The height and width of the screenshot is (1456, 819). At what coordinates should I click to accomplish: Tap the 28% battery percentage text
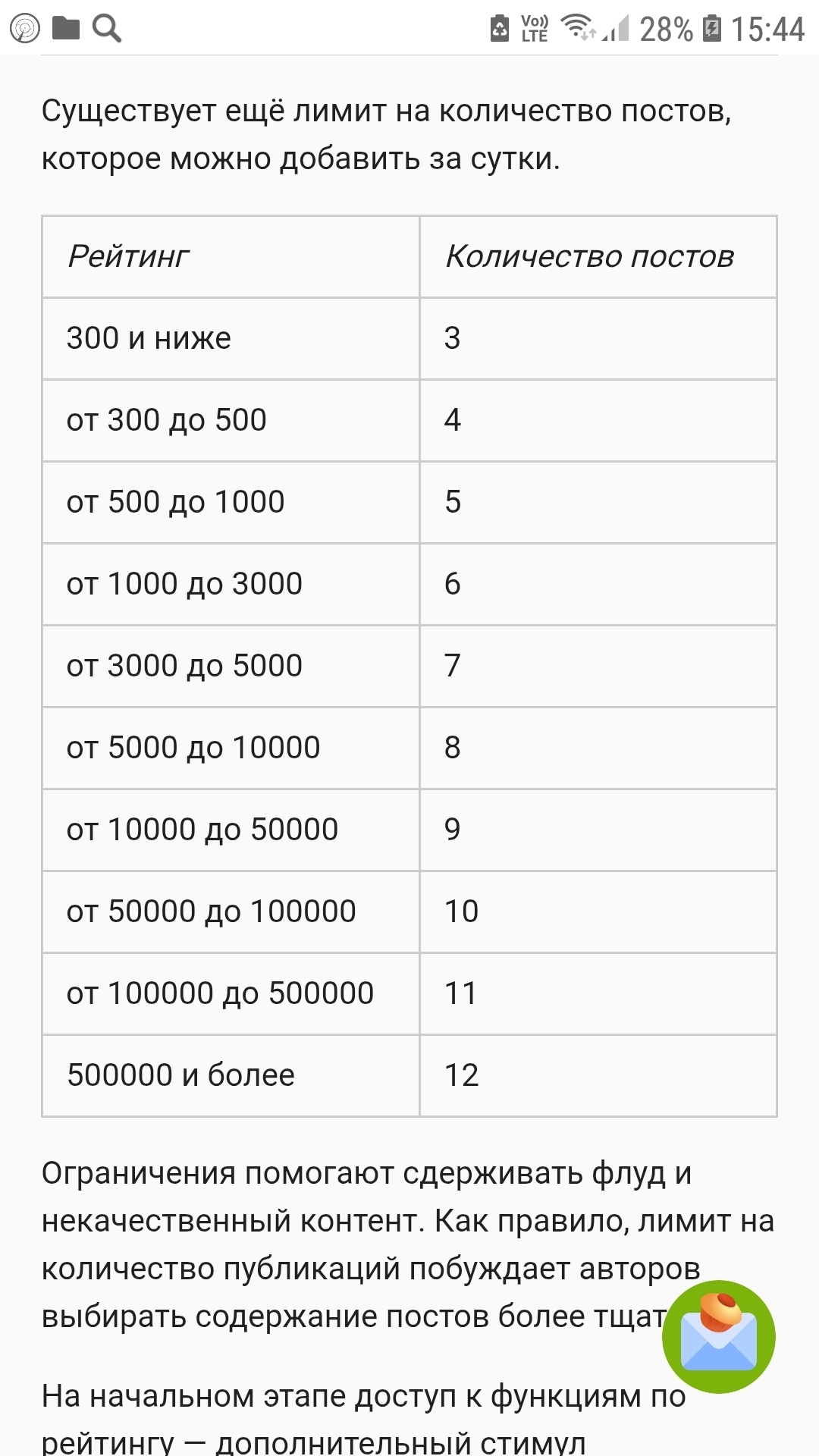[x=666, y=30]
